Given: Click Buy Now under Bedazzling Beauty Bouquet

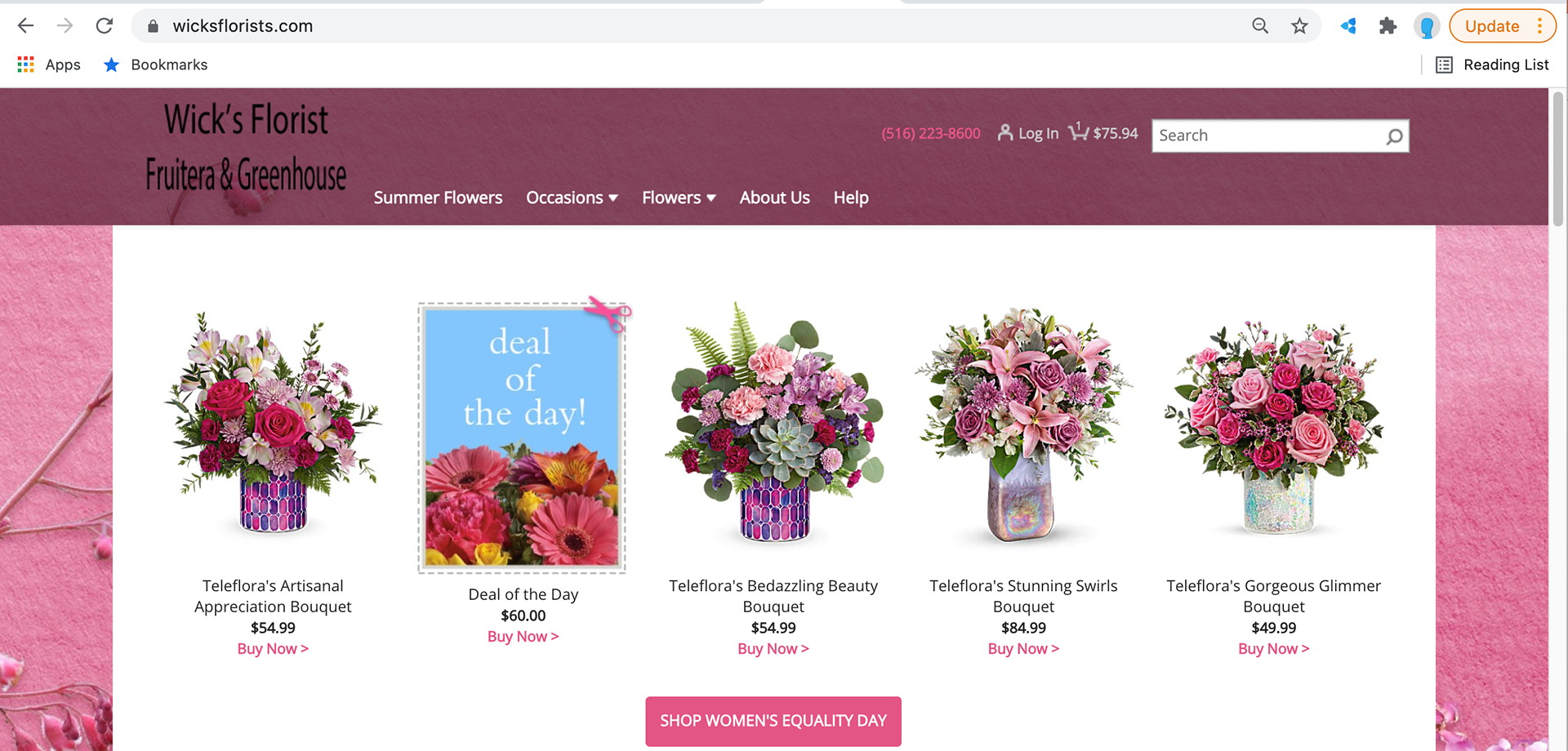Looking at the screenshot, I should point(773,649).
